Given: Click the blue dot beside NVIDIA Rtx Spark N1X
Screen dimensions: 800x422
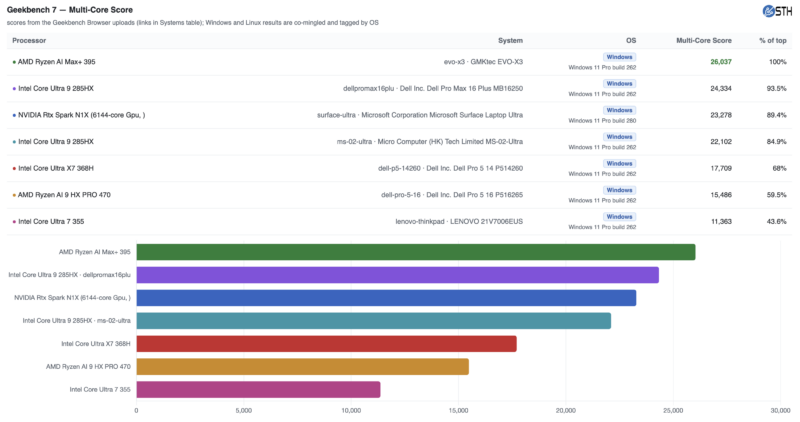Looking at the screenshot, I should [14, 115].
